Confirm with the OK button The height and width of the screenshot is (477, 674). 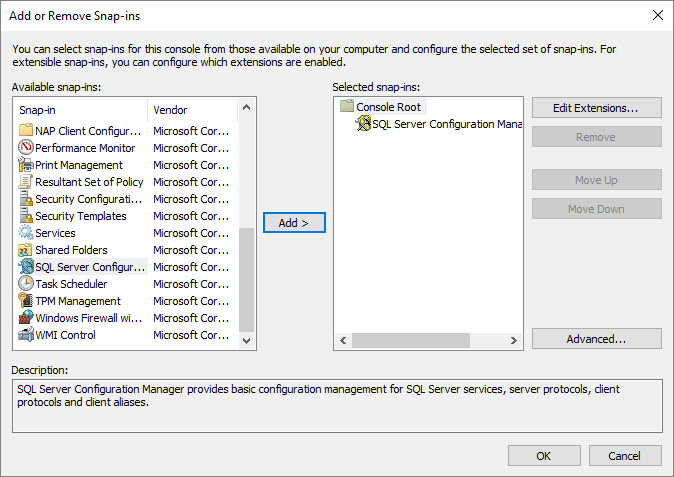coord(544,456)
